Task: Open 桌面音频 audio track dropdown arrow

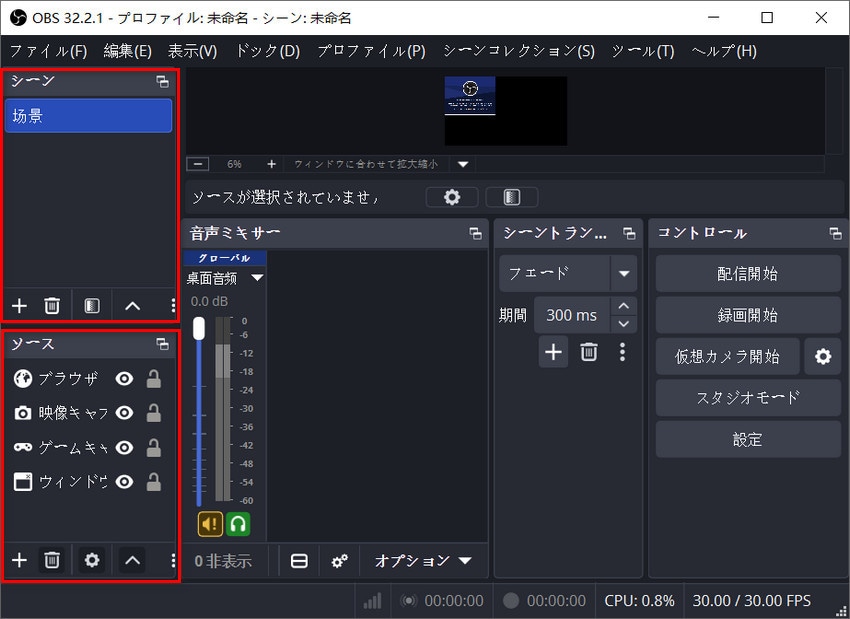Action: coord(257,278)
